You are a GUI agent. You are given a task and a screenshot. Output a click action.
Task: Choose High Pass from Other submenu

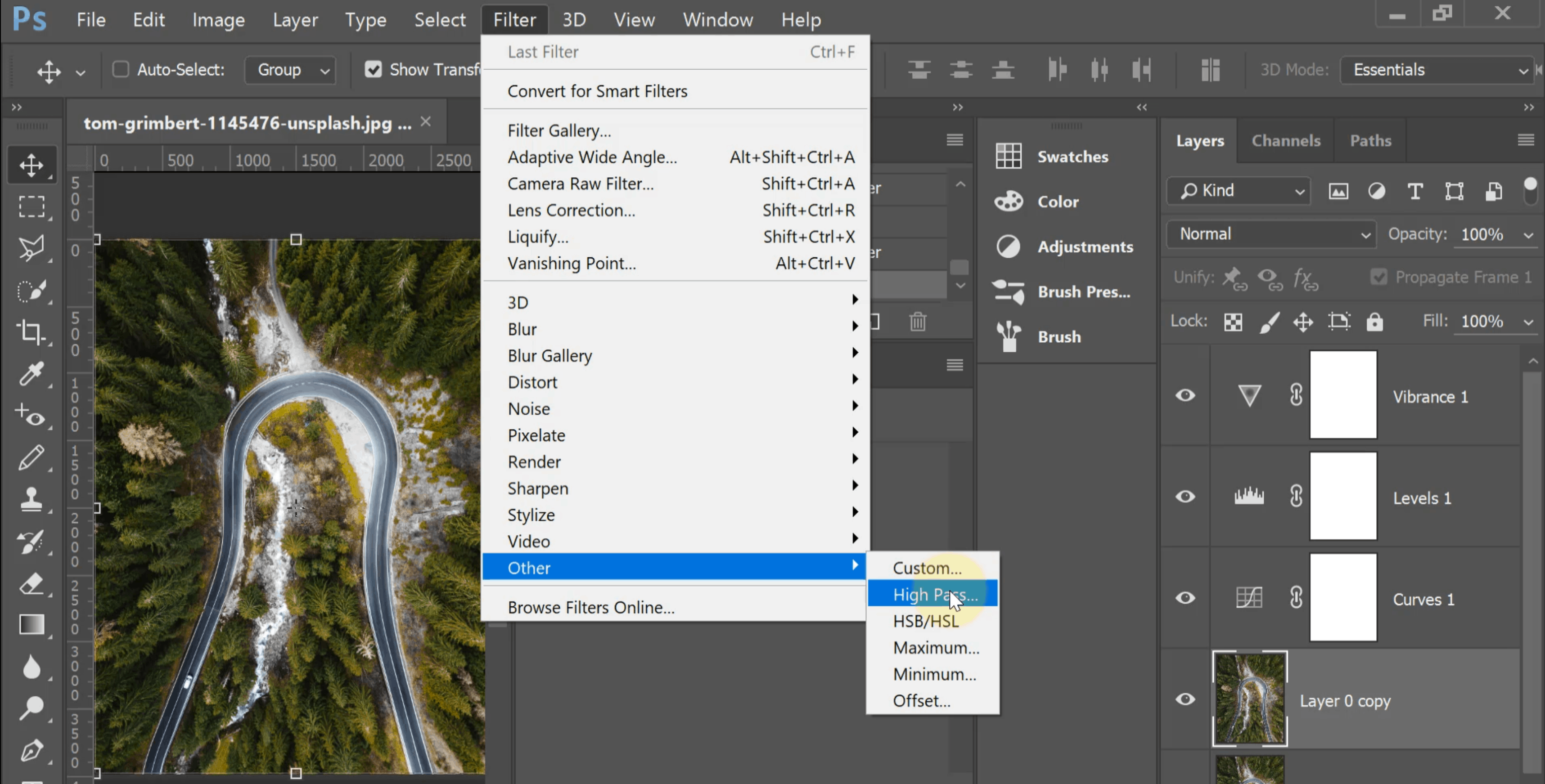coord(932,594)
